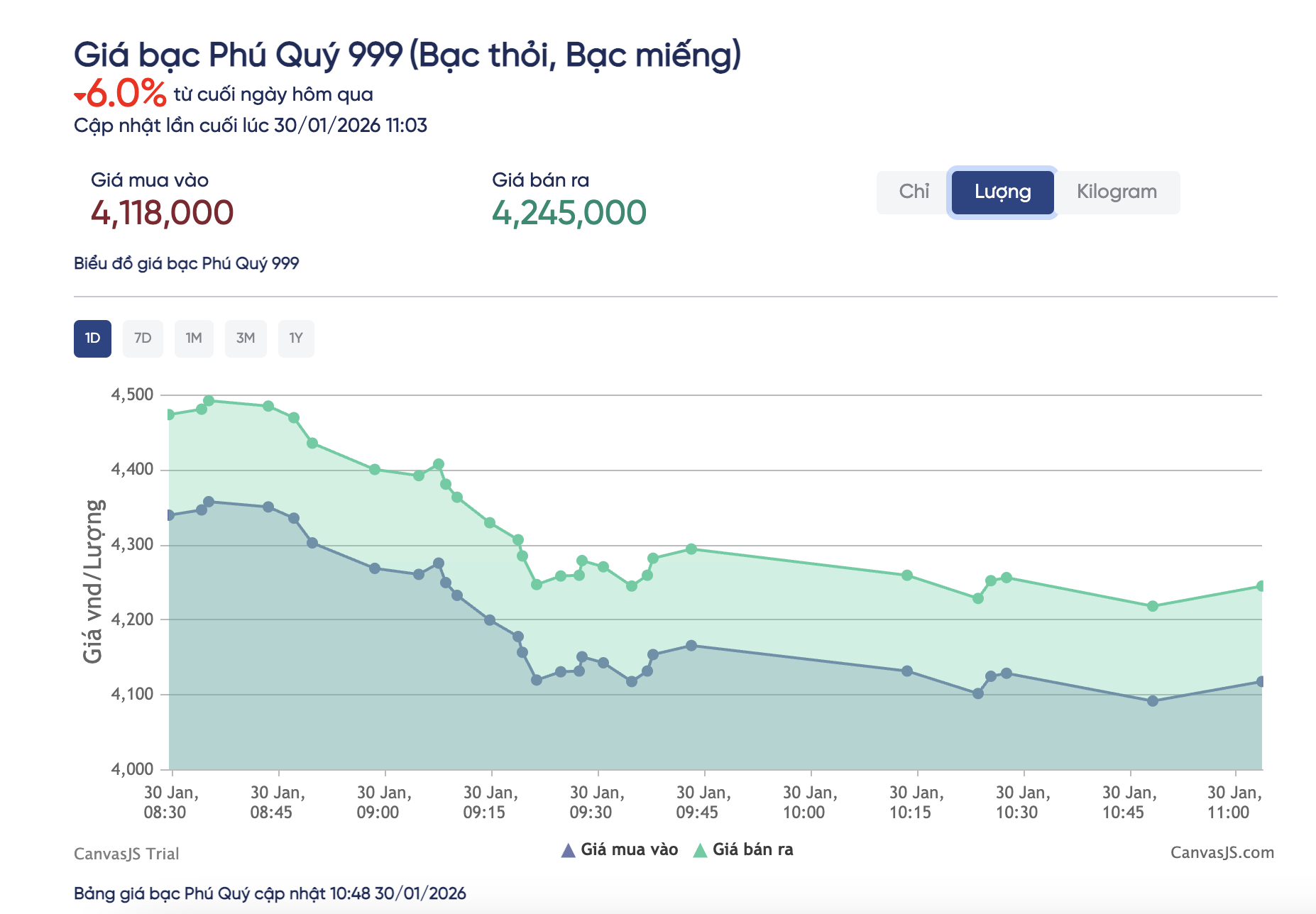1316x914 pixels.
Task: Switch measurement to Kilogram
Action: click(x=1117, y=191)
